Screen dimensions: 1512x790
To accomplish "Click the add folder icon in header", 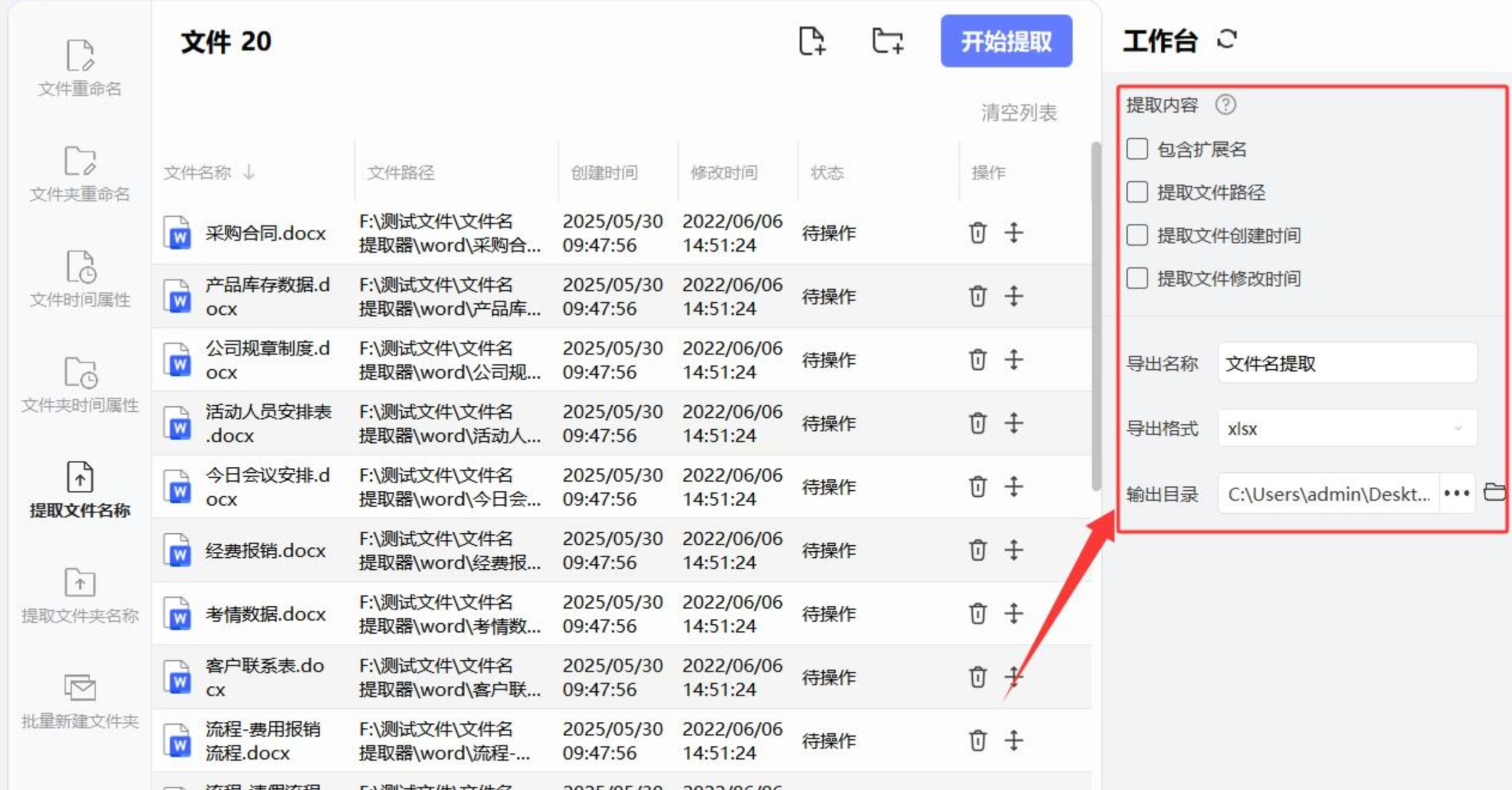I will pos(887,41).
